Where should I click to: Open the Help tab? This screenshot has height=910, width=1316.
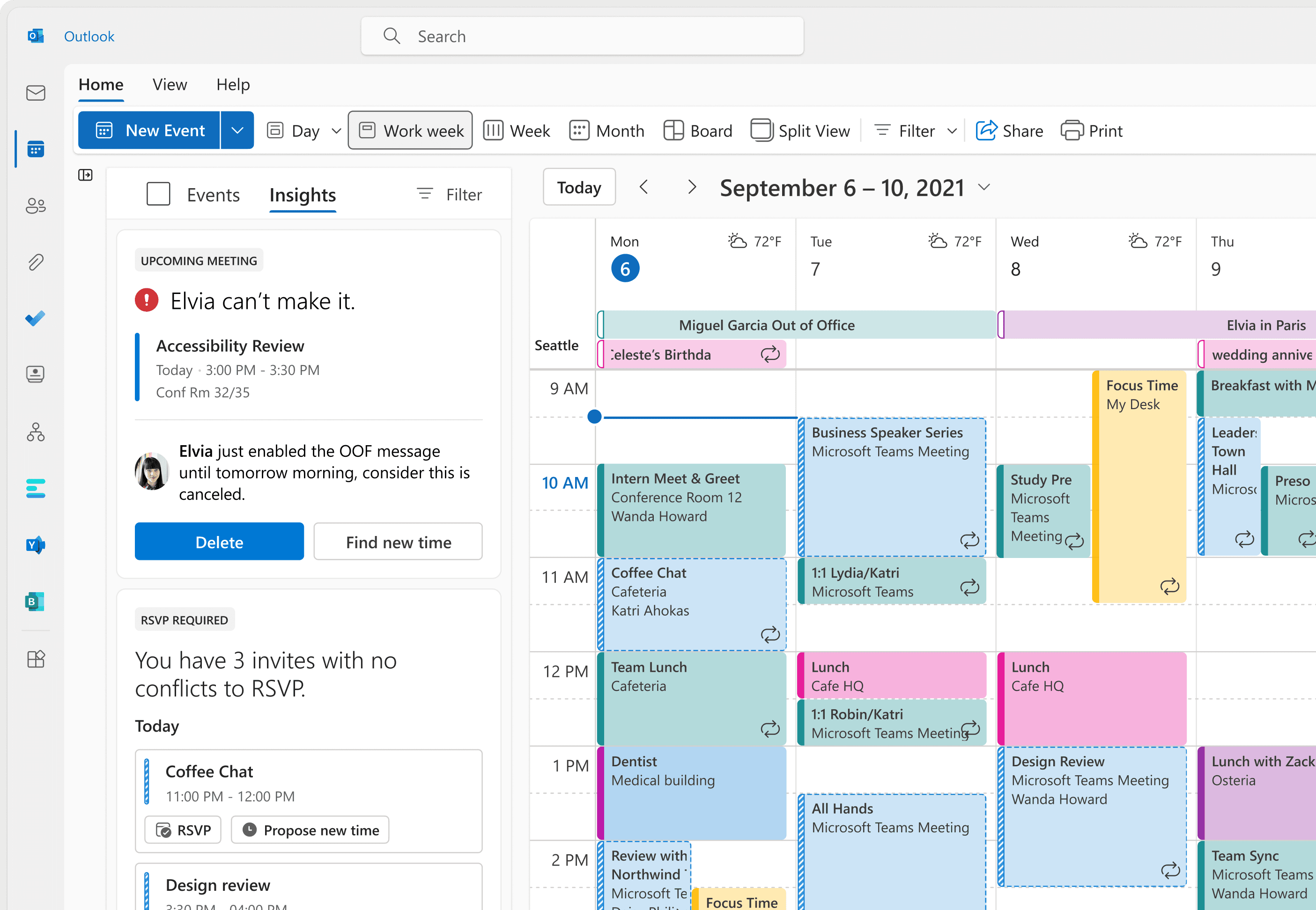click(233, 85)
